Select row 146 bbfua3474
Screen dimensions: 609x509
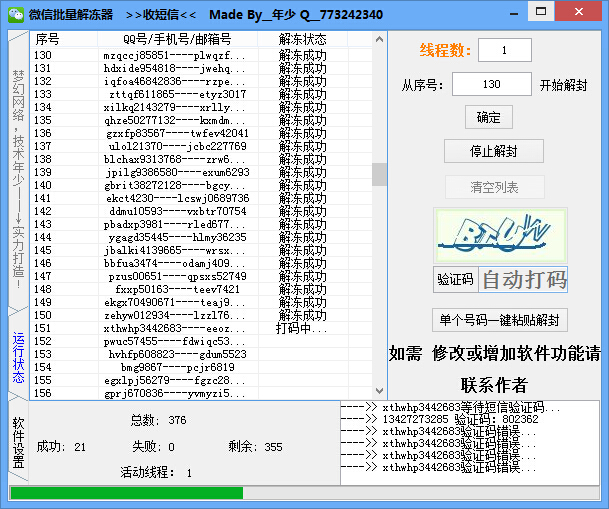tap(201, 263)
